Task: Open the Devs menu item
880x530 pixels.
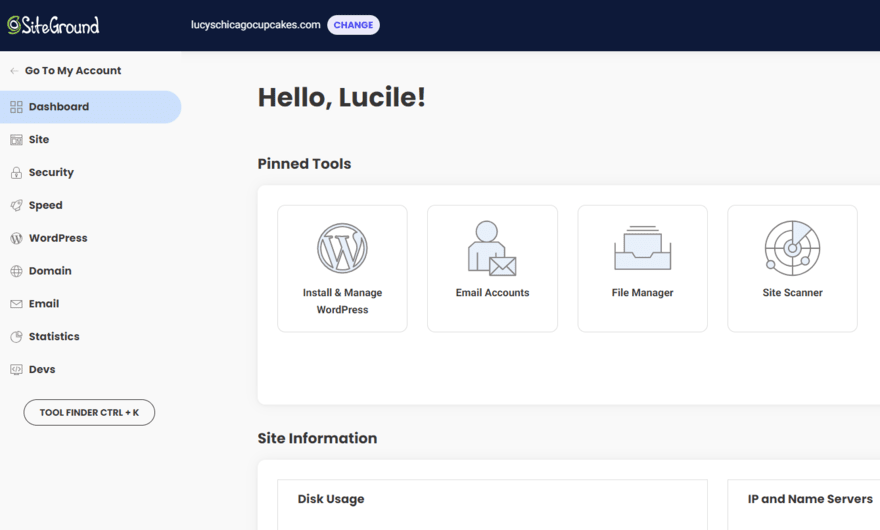Action: tap(42, 369)
